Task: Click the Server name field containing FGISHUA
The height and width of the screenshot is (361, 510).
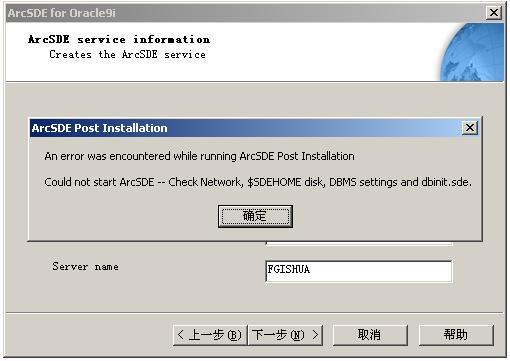Action: pos(359,271)
